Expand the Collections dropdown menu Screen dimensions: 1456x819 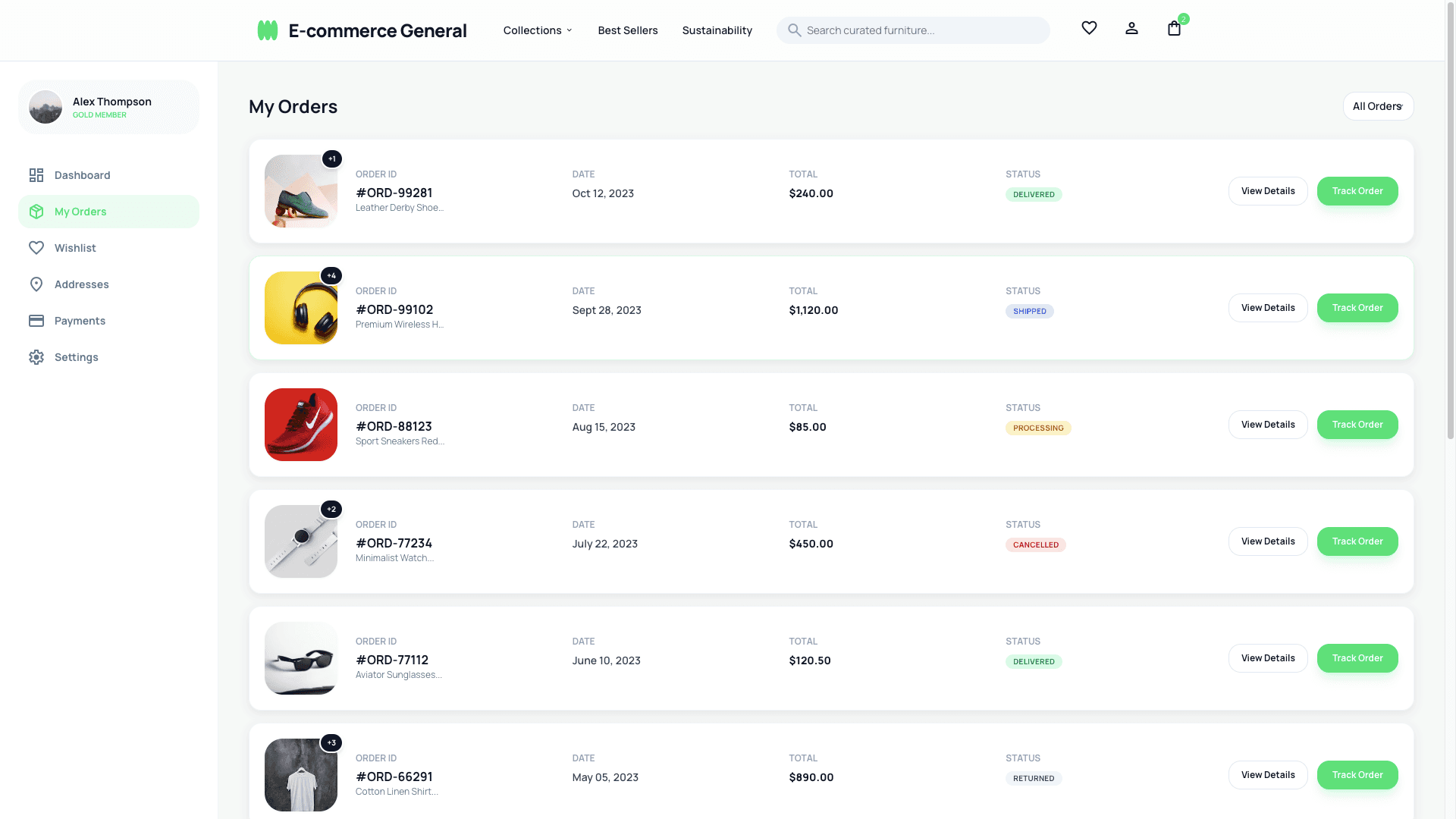pyautogui.click(x=537, y=30)
